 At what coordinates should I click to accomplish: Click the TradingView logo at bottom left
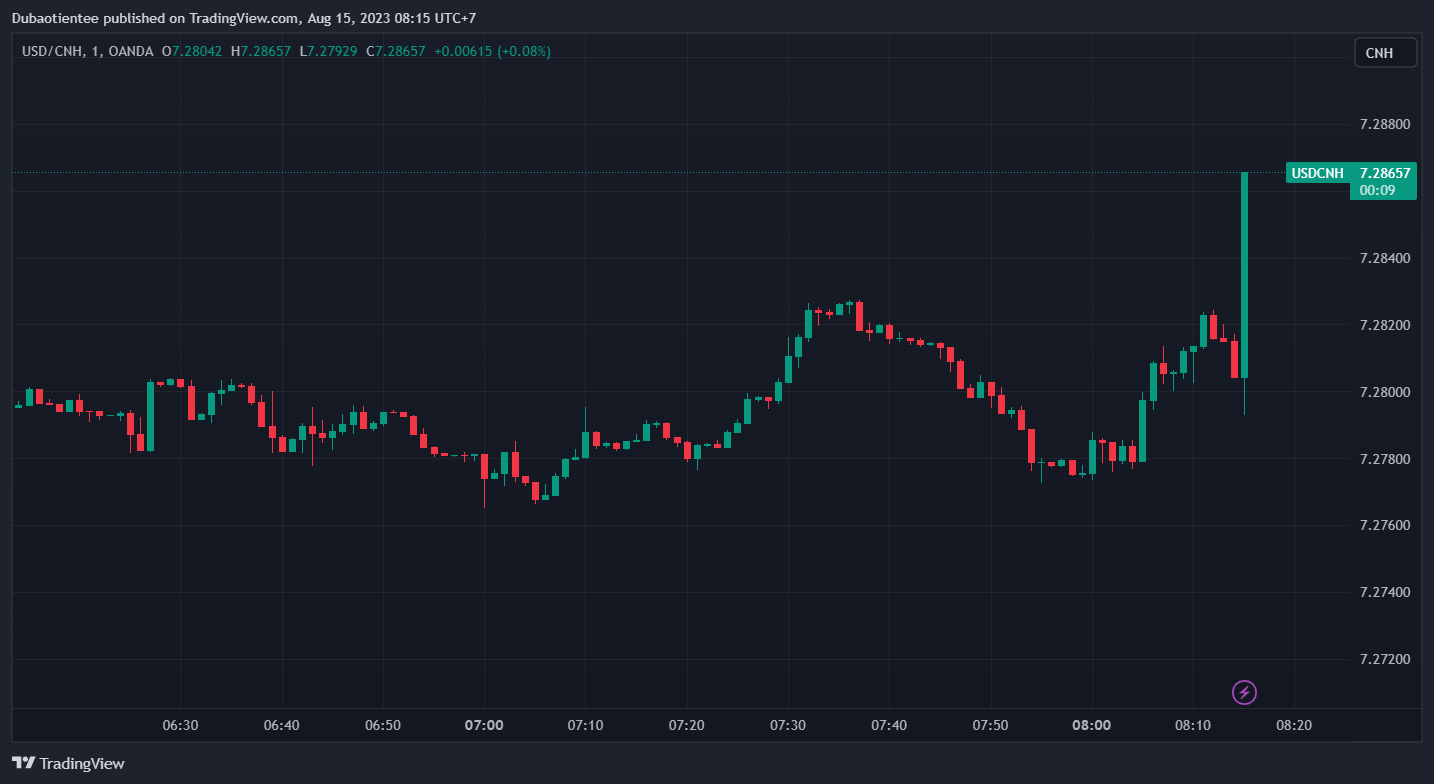[x=68, y=763]
